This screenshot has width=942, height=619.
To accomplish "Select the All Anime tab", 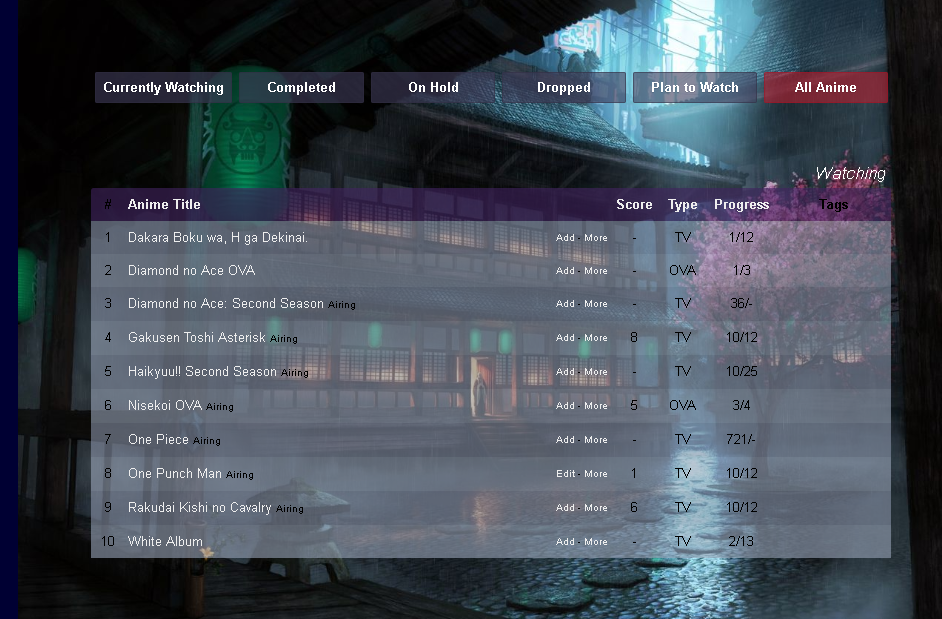I will point(825,88).
